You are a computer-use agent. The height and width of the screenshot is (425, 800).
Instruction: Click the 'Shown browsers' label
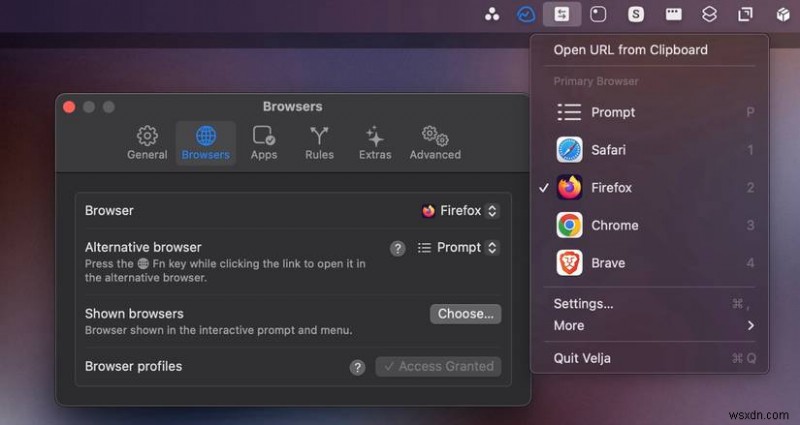tap(134, 314)
